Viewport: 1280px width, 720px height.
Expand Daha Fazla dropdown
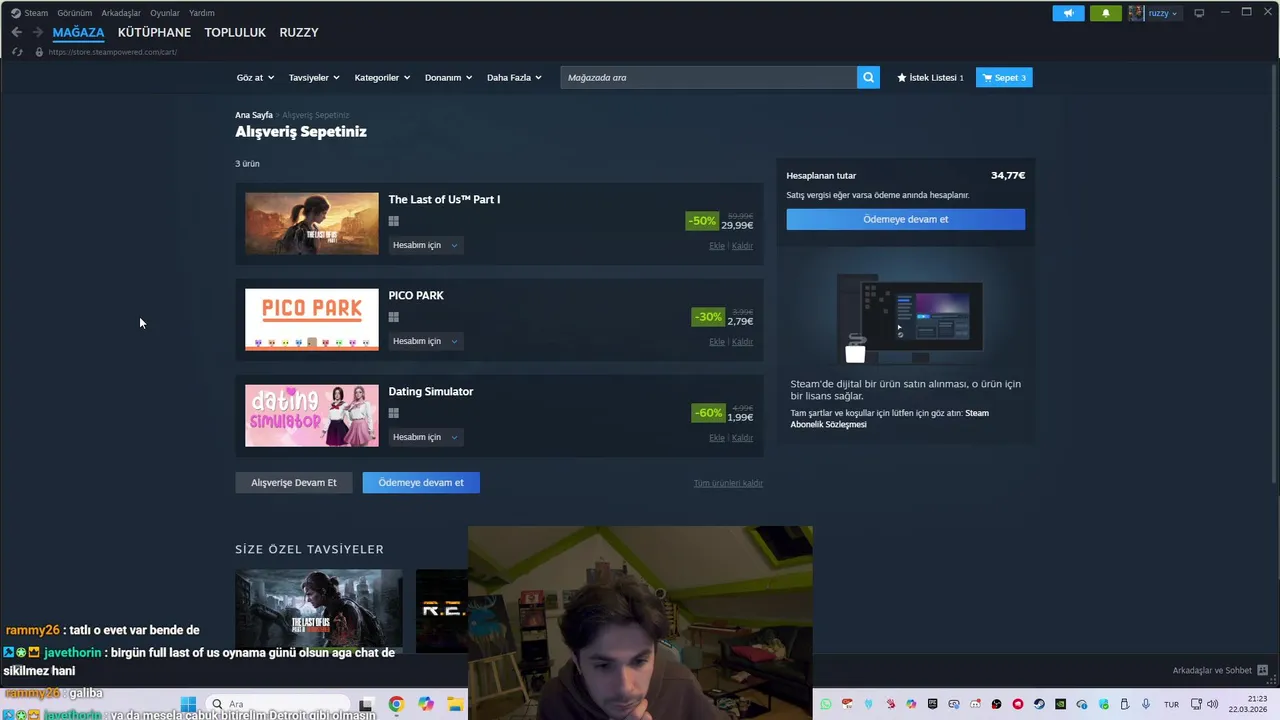514,77
